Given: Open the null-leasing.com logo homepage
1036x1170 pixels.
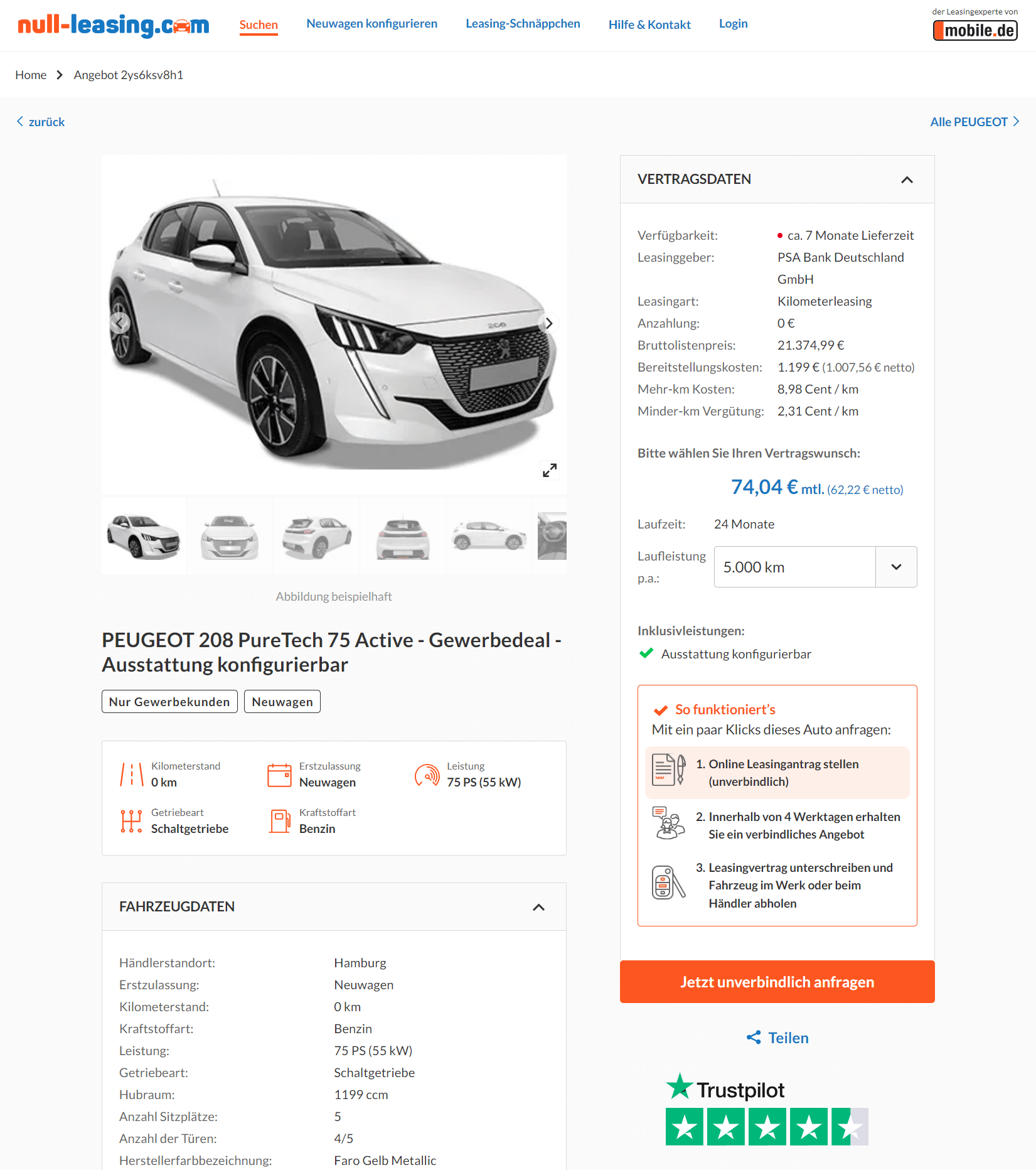Looking at the screenshot, I should click(x=114, y=25).
